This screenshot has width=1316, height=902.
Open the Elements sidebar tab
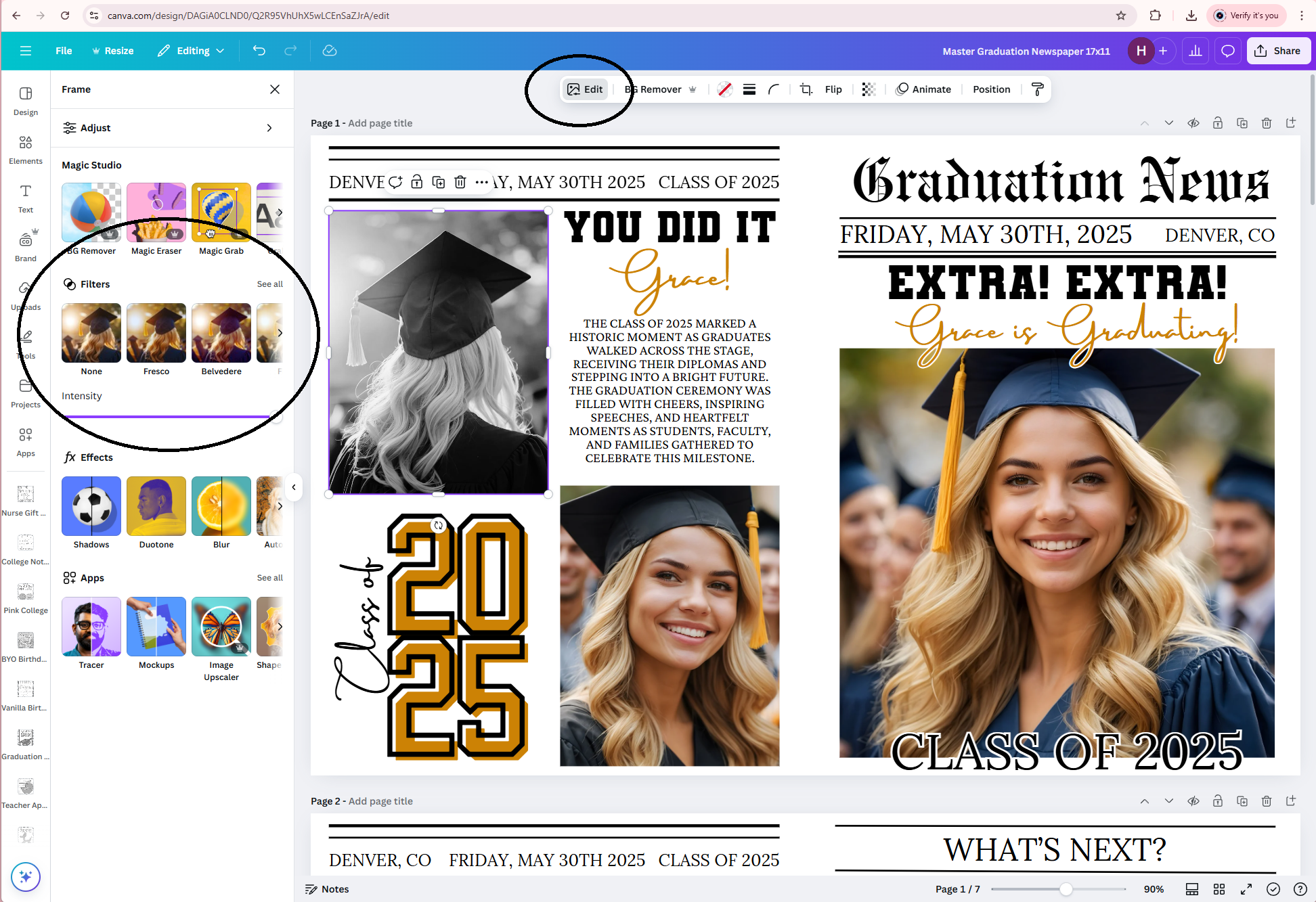[x=26, y=149]
